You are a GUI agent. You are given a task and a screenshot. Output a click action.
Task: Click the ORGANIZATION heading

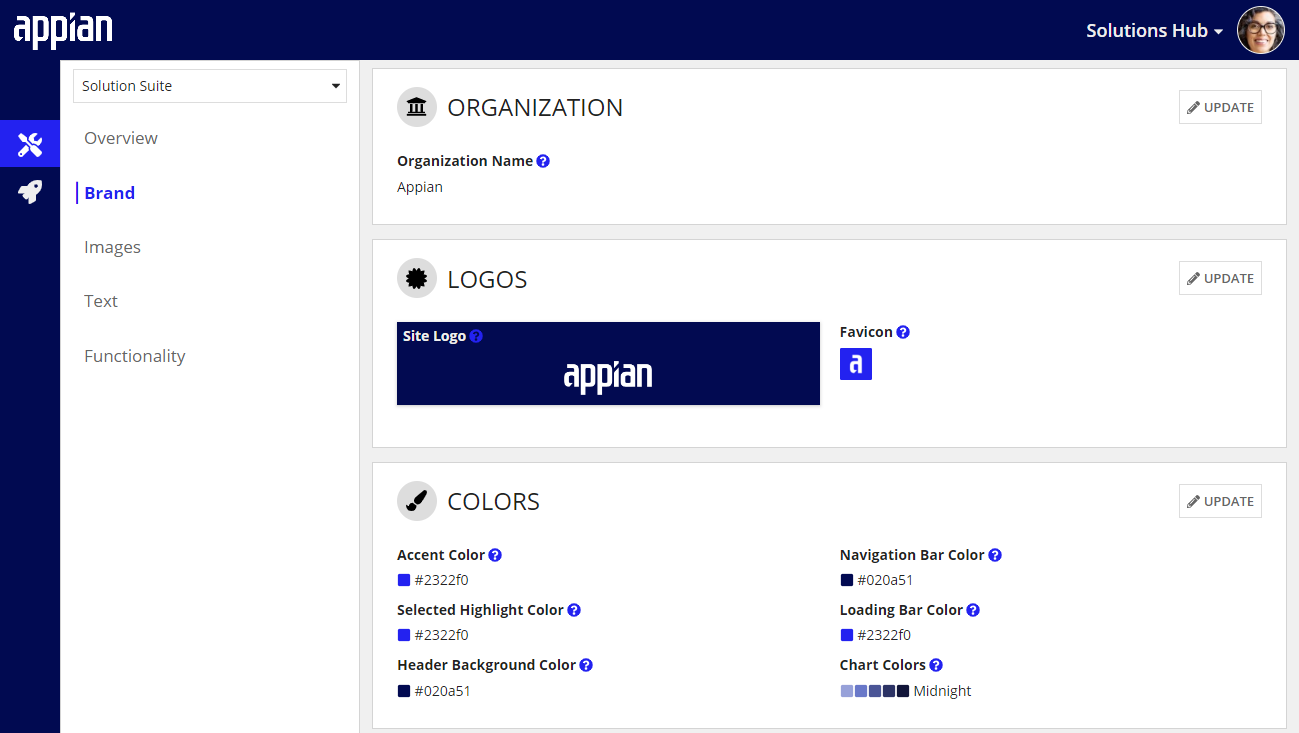[x=535, y=108]
